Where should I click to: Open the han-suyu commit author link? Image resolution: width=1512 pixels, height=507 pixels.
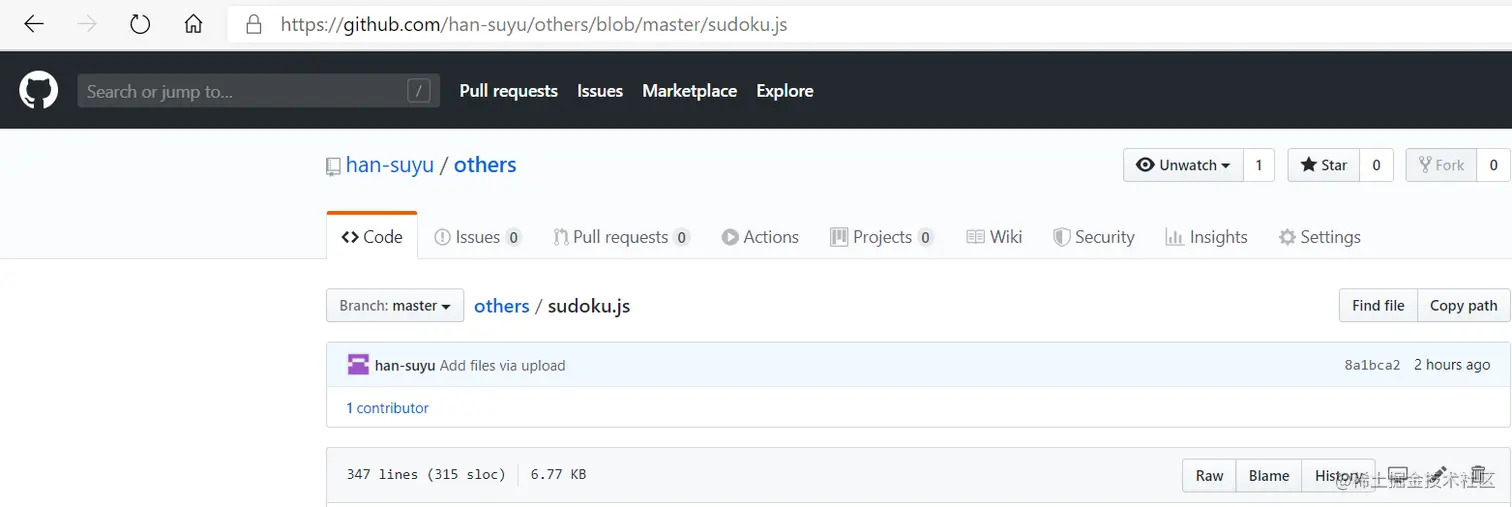coord(405,366)
